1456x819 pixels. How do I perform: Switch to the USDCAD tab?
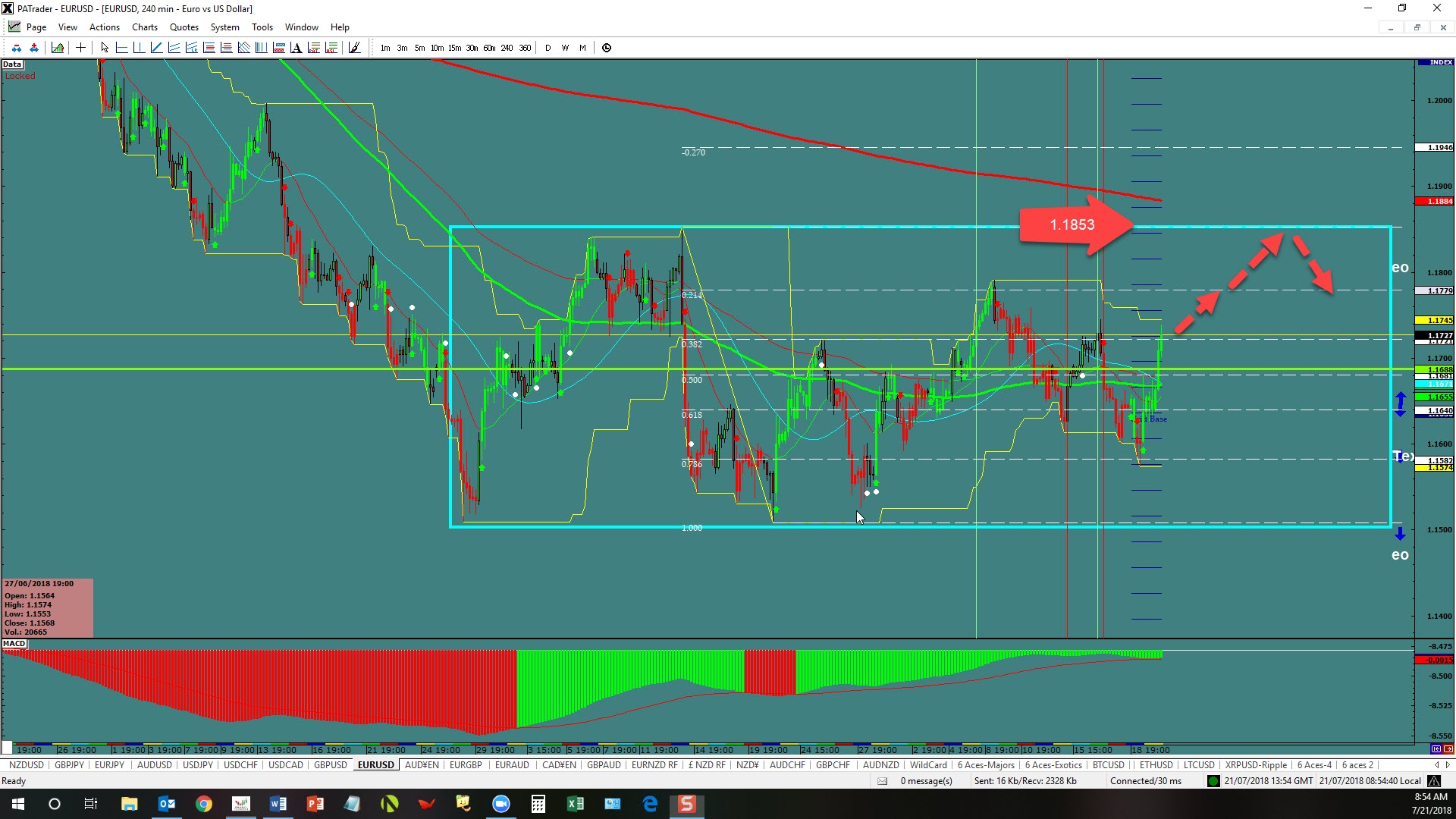[286, 765]
